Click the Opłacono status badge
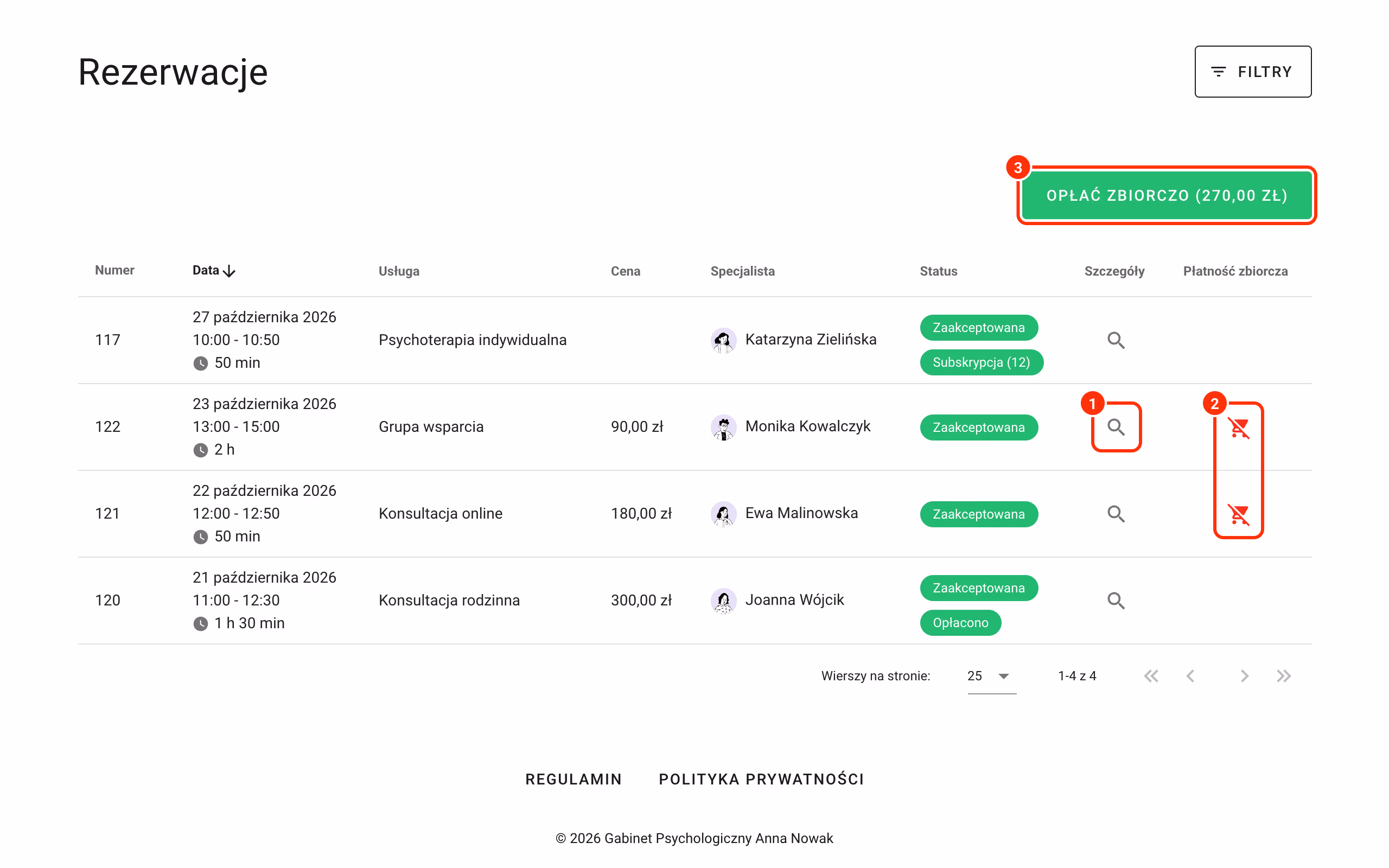This screenshot has height=868, width=1389. point(960,622)
